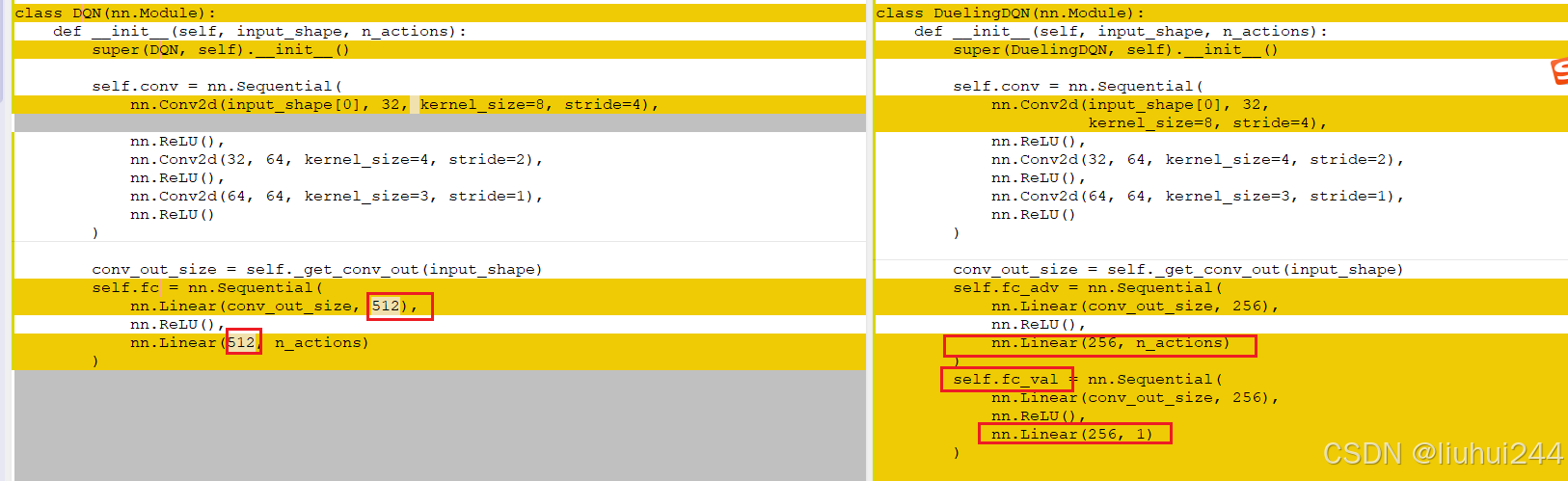The width and height of the screenshot is (1568, 481).
Task: Click the line 'class DQN(nn.Module):' in left pane
Action: tap(116, 13)
